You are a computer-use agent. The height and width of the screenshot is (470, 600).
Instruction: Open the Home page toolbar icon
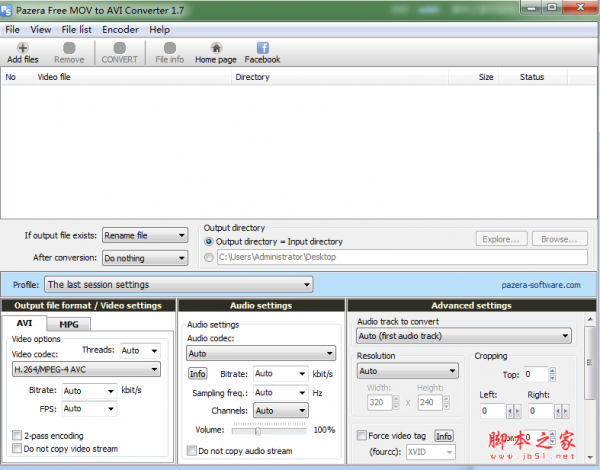pos(215,52)
